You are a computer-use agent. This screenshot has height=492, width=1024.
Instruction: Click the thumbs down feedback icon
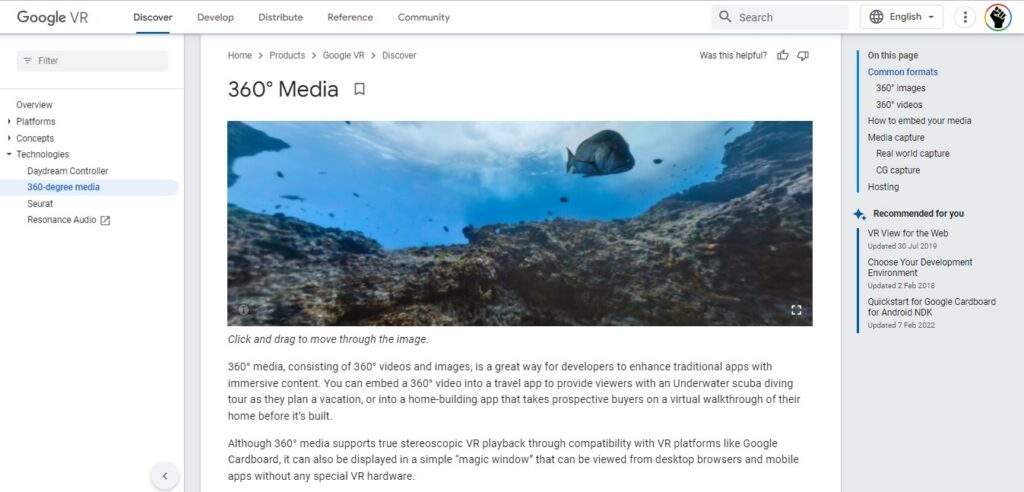803,56
